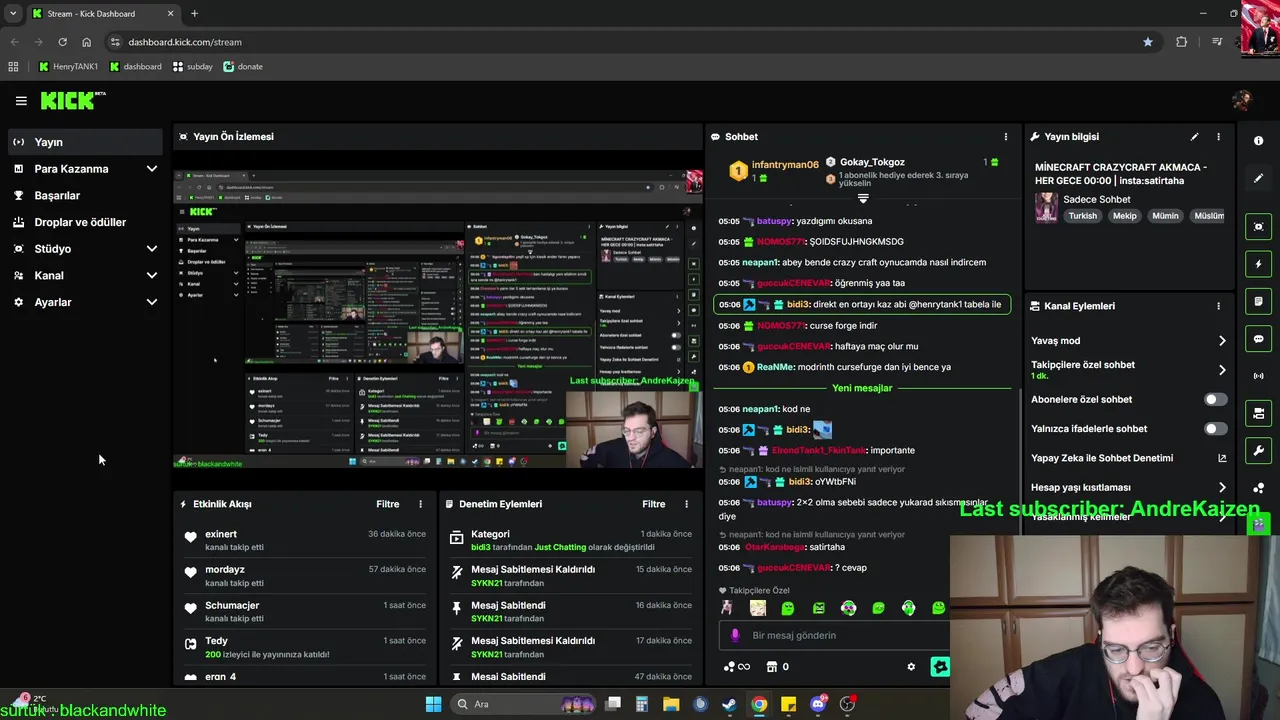Open the donate bookmark
This screenshot has width=1280, height=720.
click(x=243, y=67)
